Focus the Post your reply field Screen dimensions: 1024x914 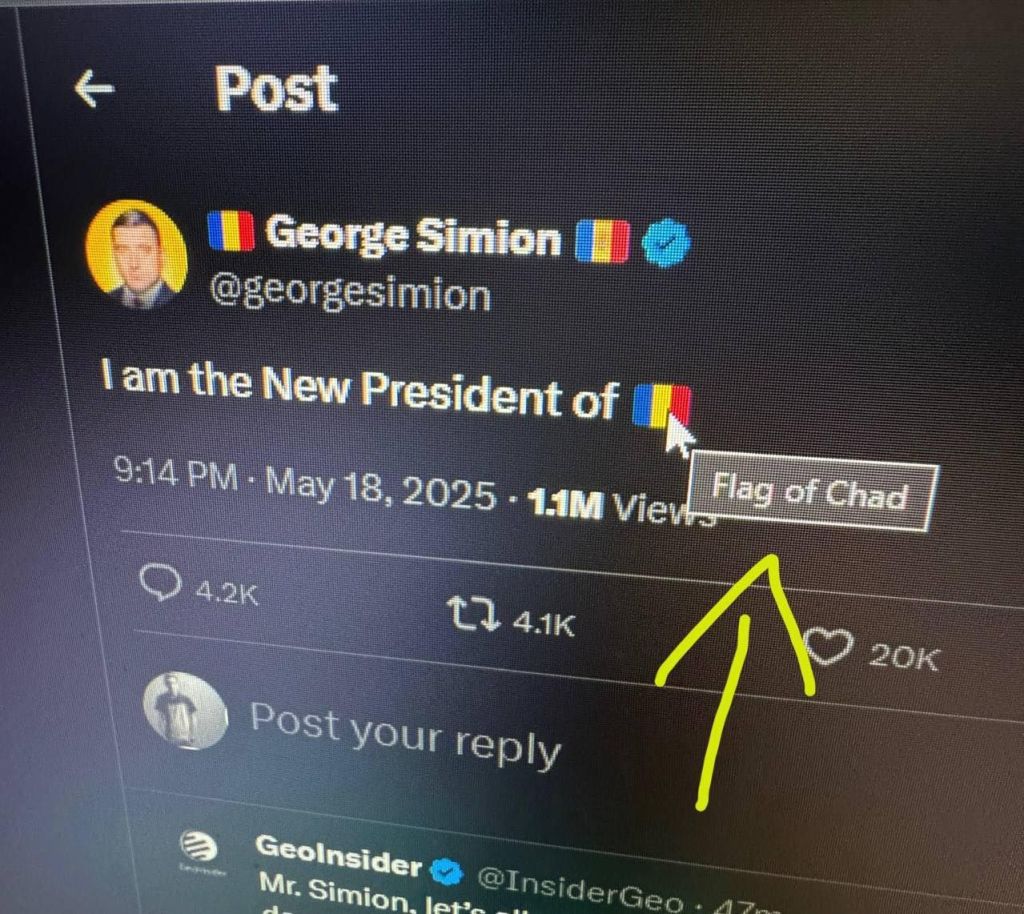tap(405, 733)
